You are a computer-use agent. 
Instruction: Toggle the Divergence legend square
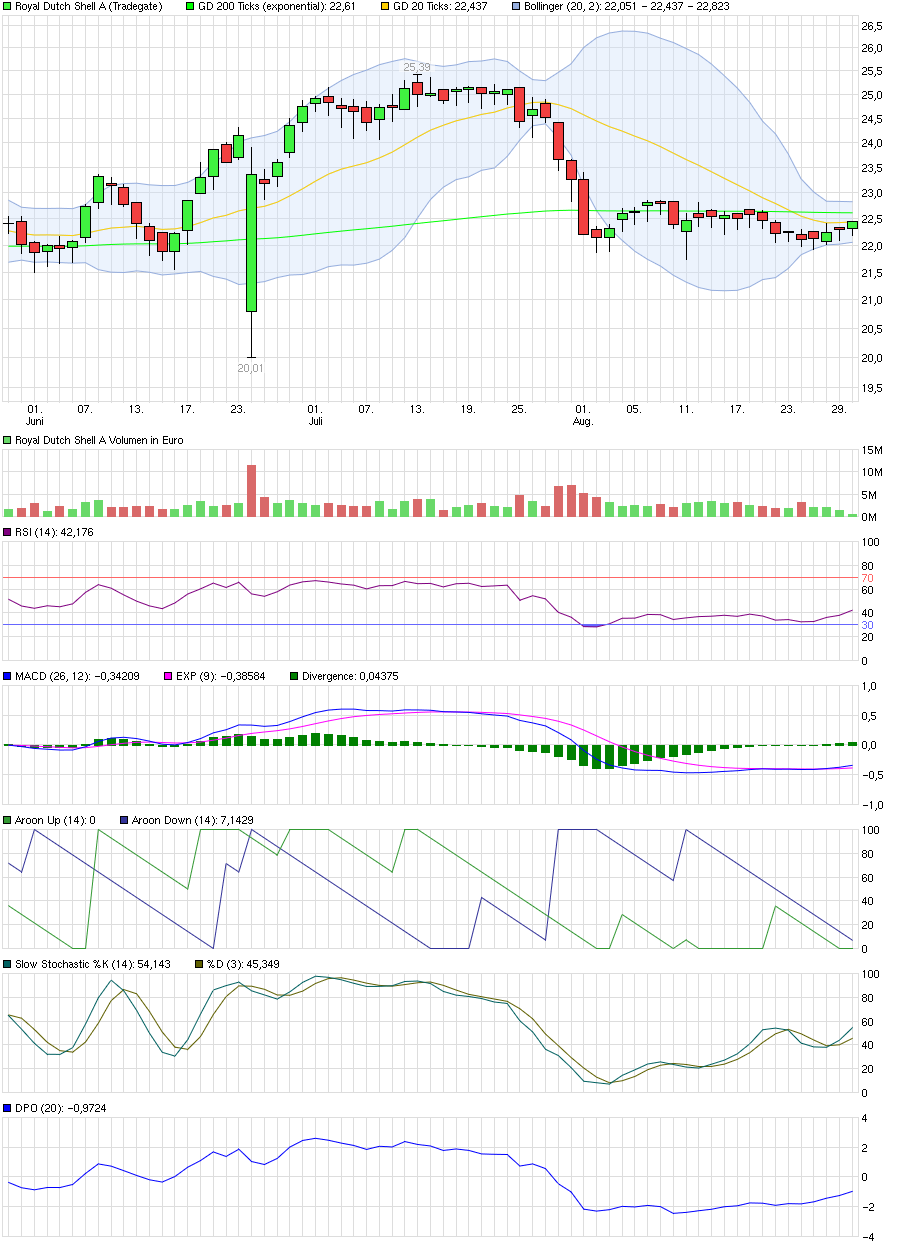(294, 676)
